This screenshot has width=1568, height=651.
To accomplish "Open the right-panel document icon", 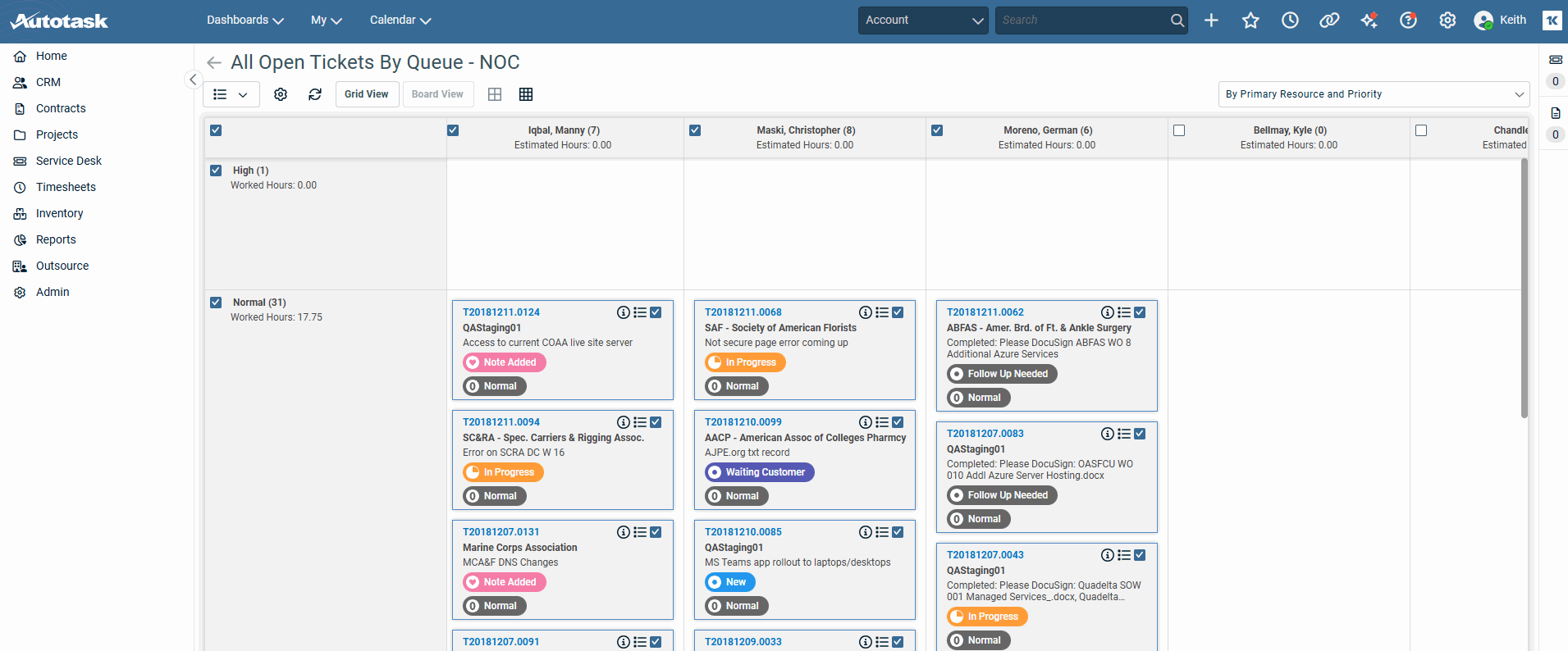I will click(1555, 113).
